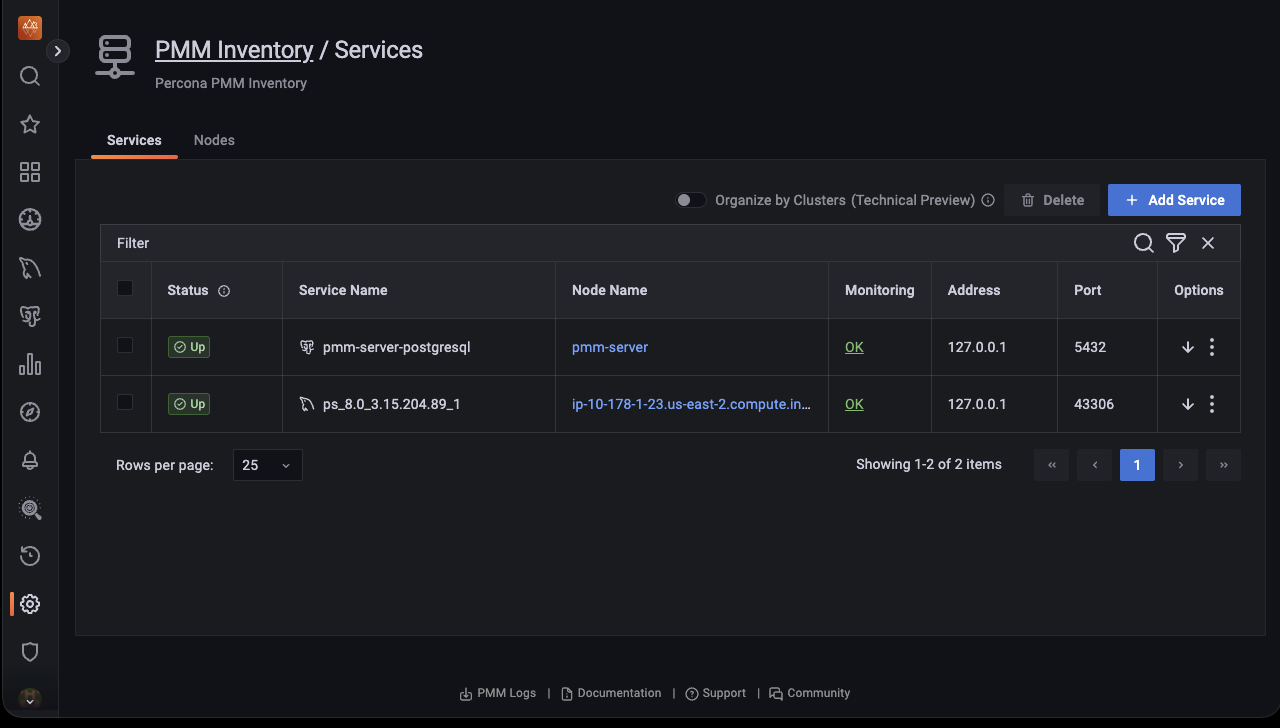1280x728 pixels.
Task: Open the search icon in the sidebar
Action: coord(30,76)
